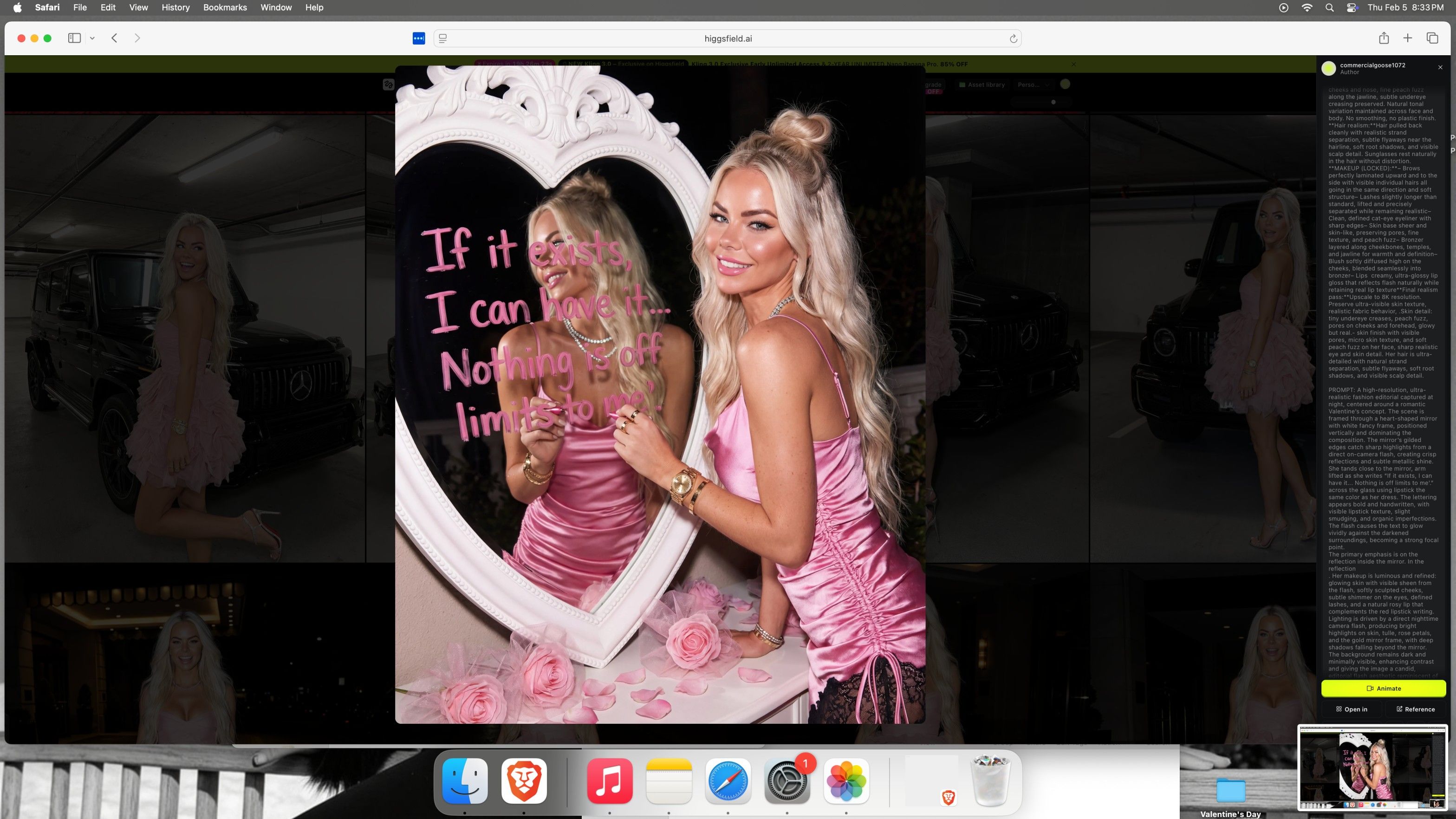
Task: Click the Safari share icon
Action: coord(1384,38)
